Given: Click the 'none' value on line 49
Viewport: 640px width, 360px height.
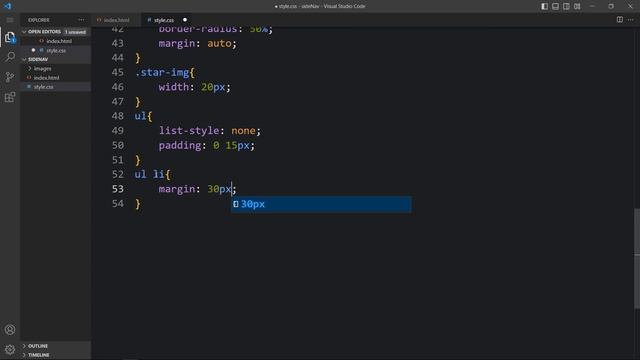Looking at the screenshot, I should click(243, 131).
